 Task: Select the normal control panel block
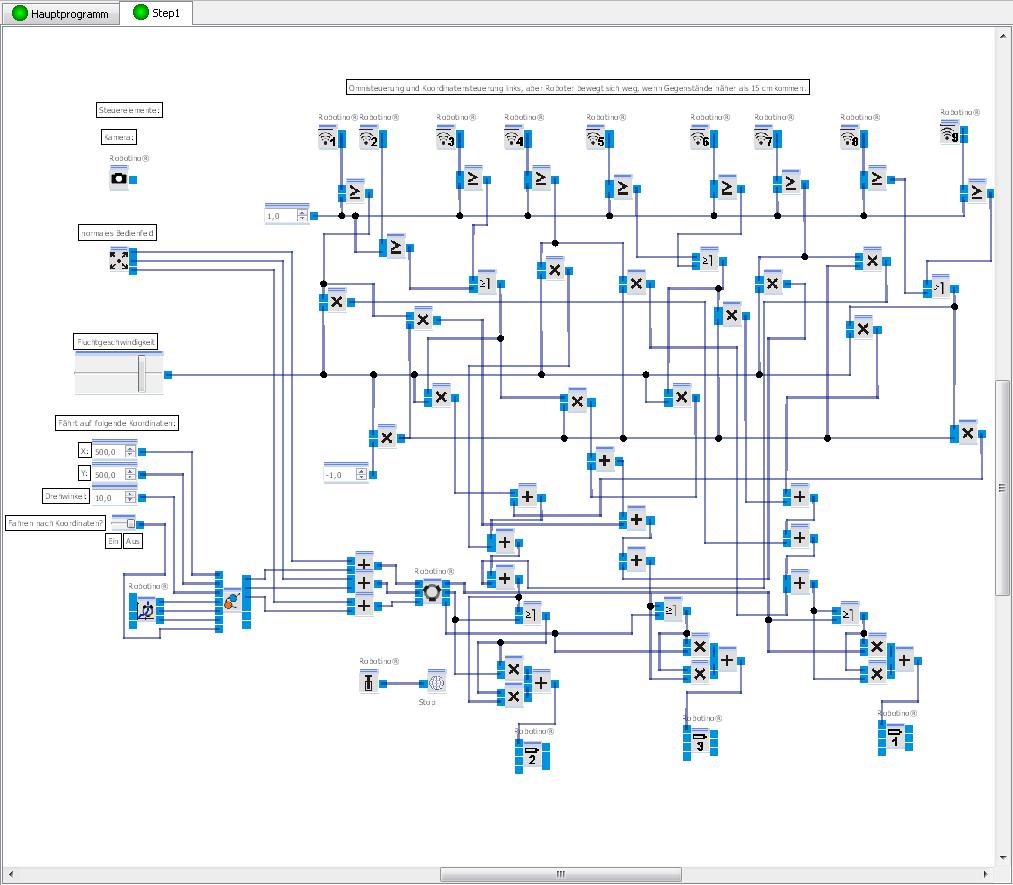tap(118, 261)
